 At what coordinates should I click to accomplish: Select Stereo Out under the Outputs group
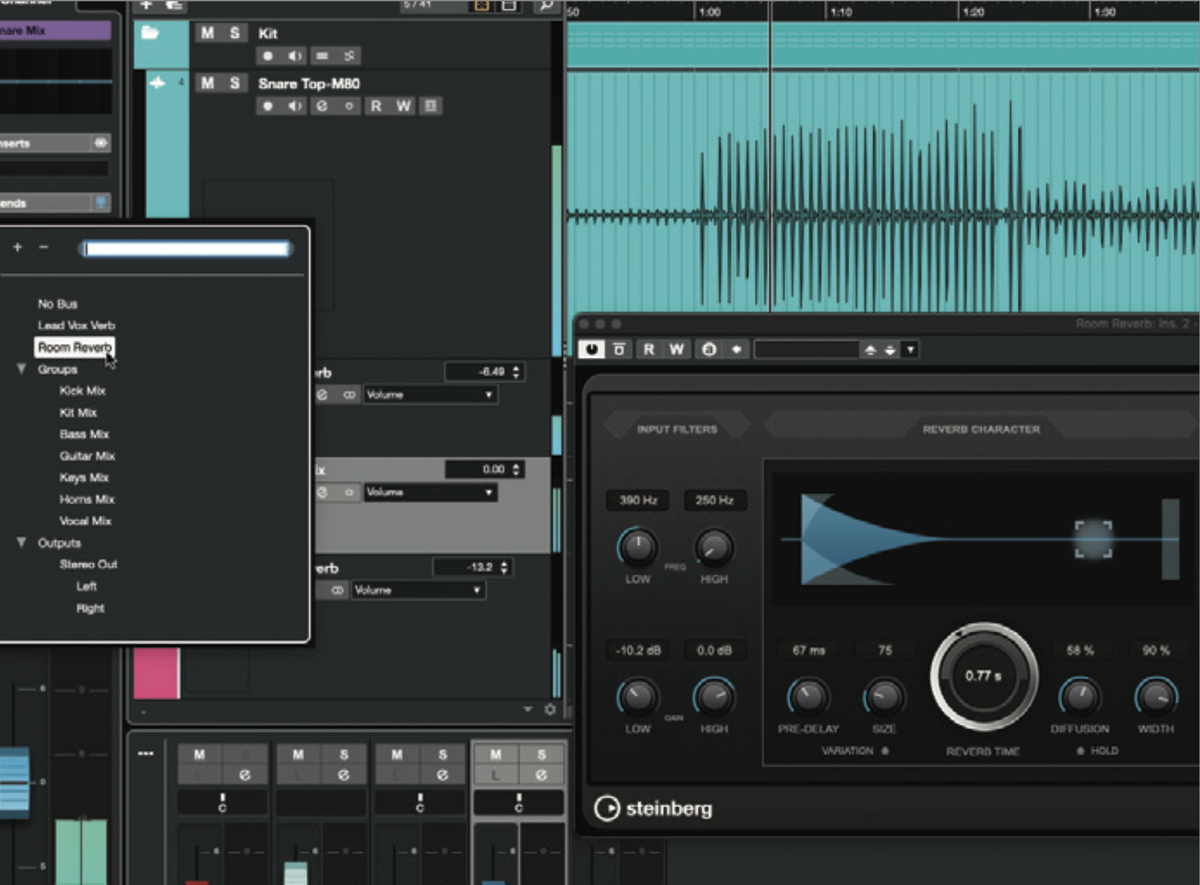click(x=86, y=563)
